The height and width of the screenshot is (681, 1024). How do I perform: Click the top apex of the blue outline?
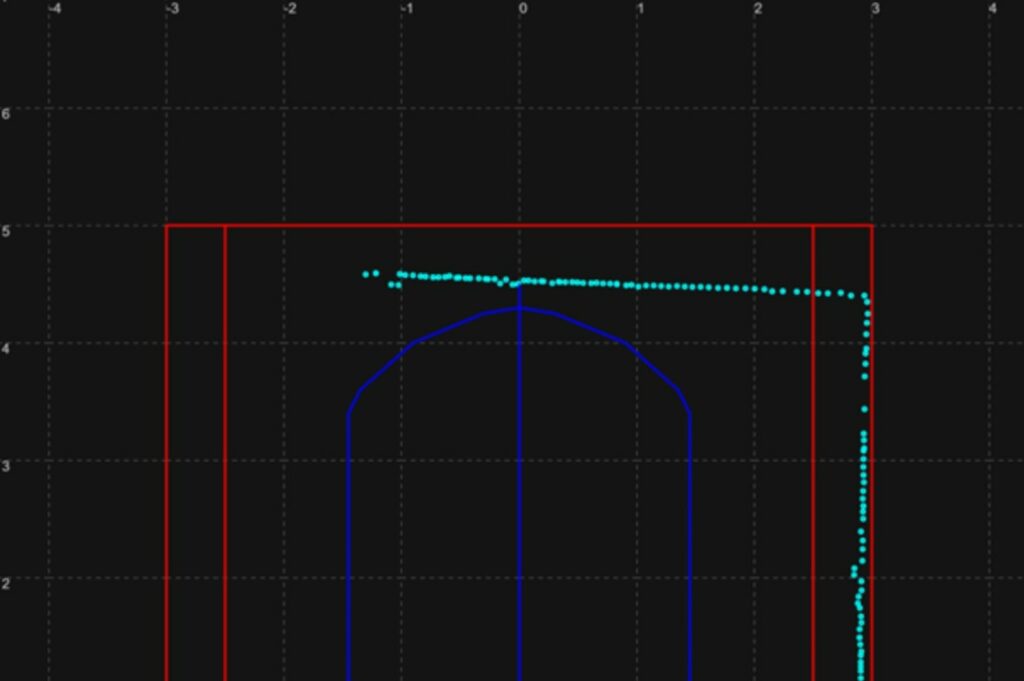point(519,308)
